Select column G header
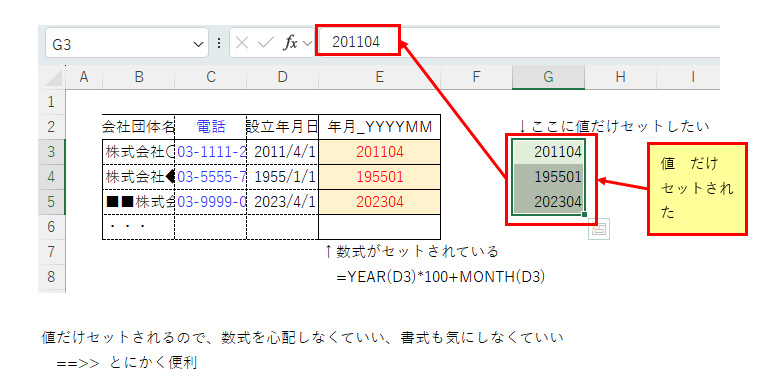The width and height of the screenshot is (758, 390). [548, 77]
